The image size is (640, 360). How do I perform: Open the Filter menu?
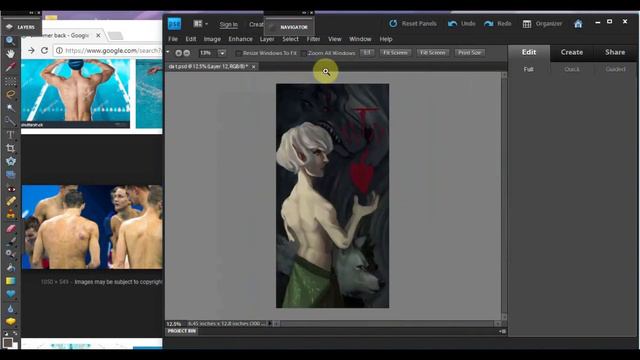(x=313, y=39)
